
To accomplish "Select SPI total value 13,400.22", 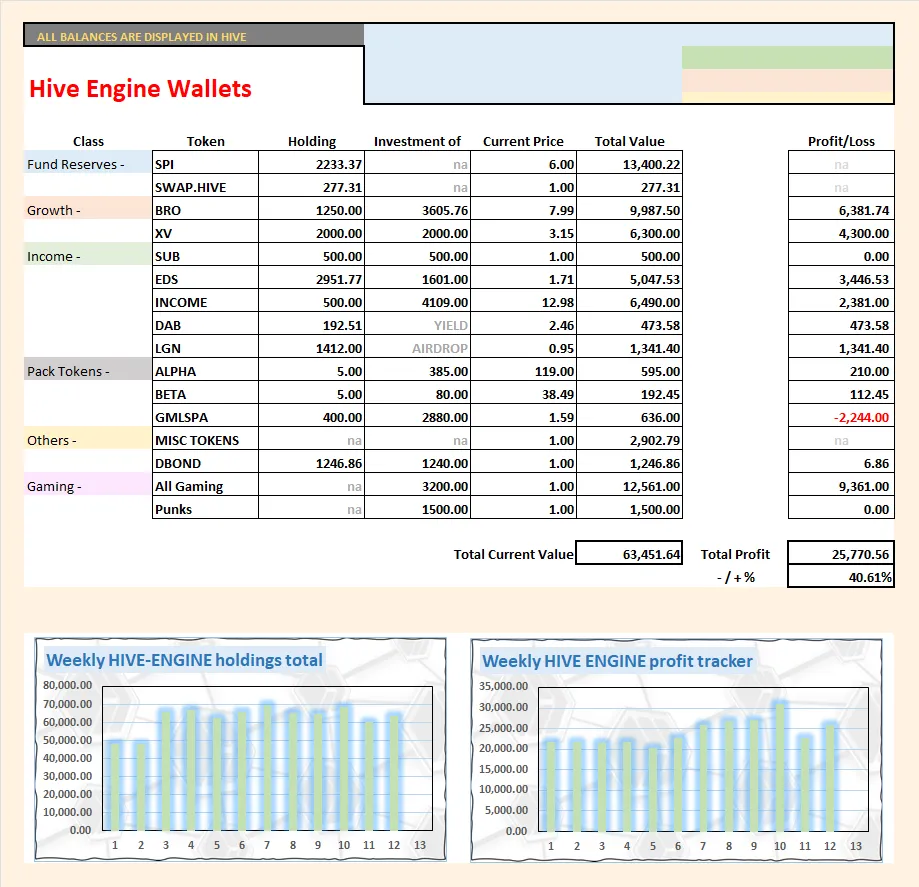I will [629, 164].
